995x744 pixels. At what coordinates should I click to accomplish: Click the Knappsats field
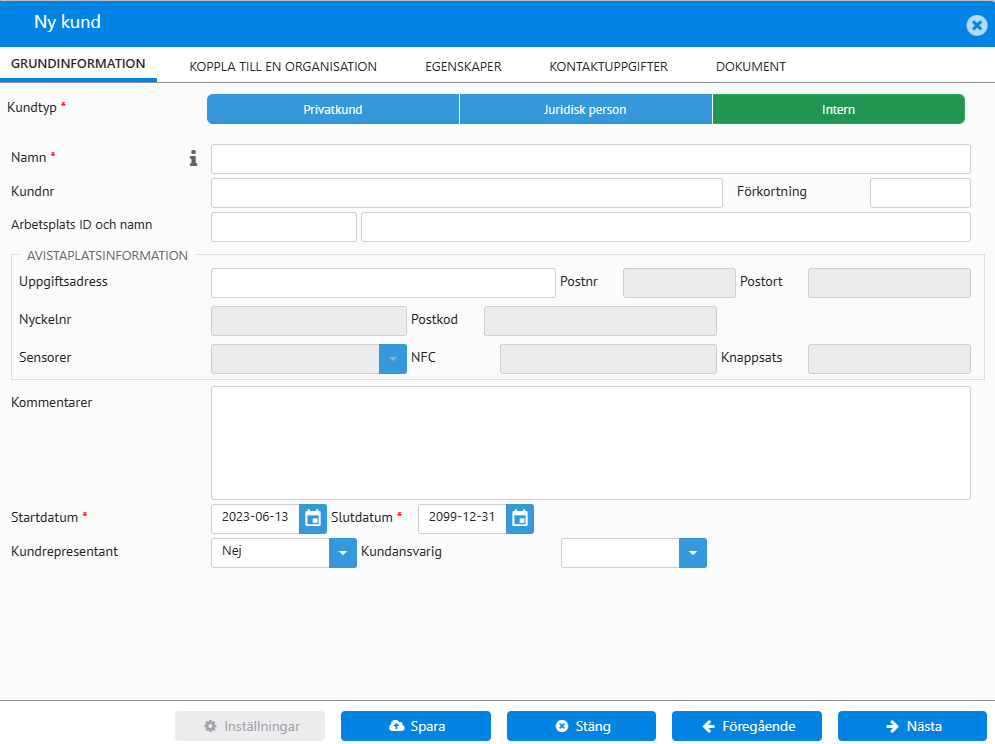[889, 359]
